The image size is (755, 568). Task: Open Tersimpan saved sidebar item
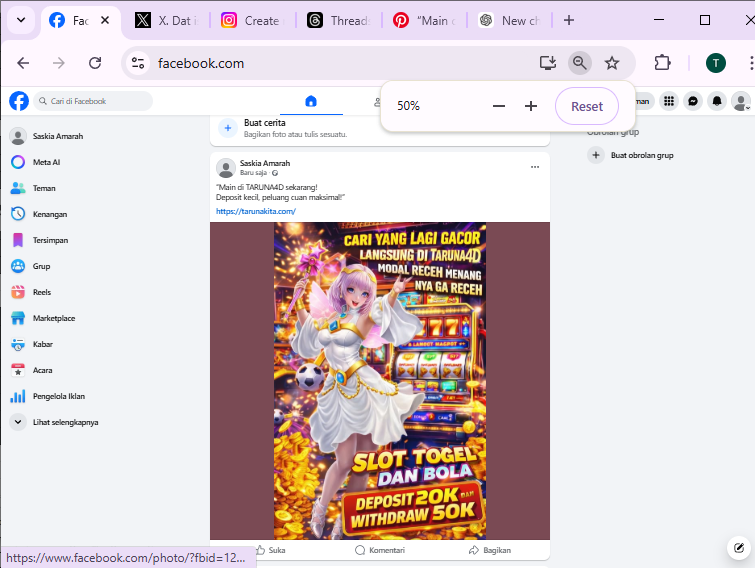51,240
